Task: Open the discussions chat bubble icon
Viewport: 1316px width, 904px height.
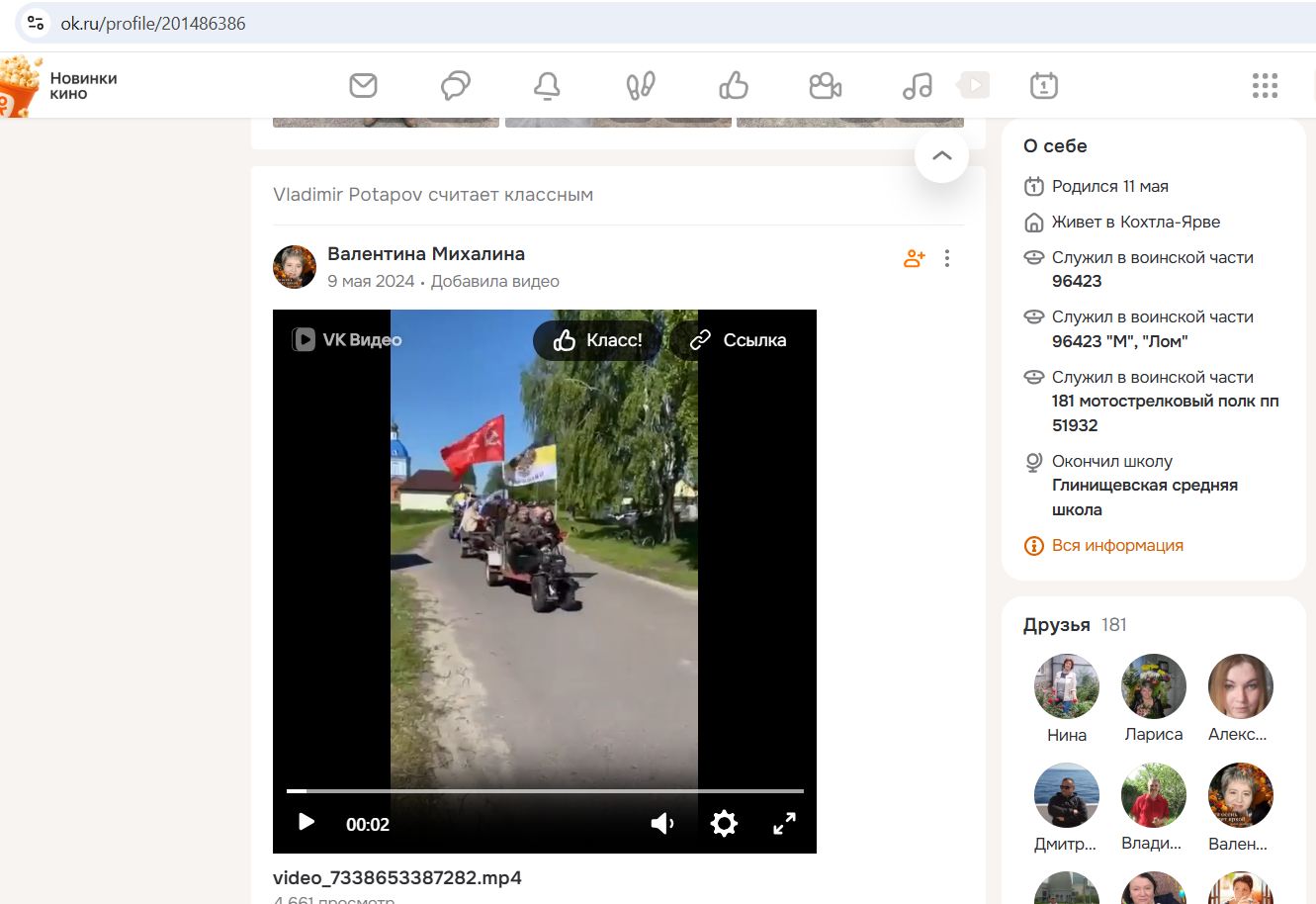Action: pyautogui.click(x=455, y=86)
